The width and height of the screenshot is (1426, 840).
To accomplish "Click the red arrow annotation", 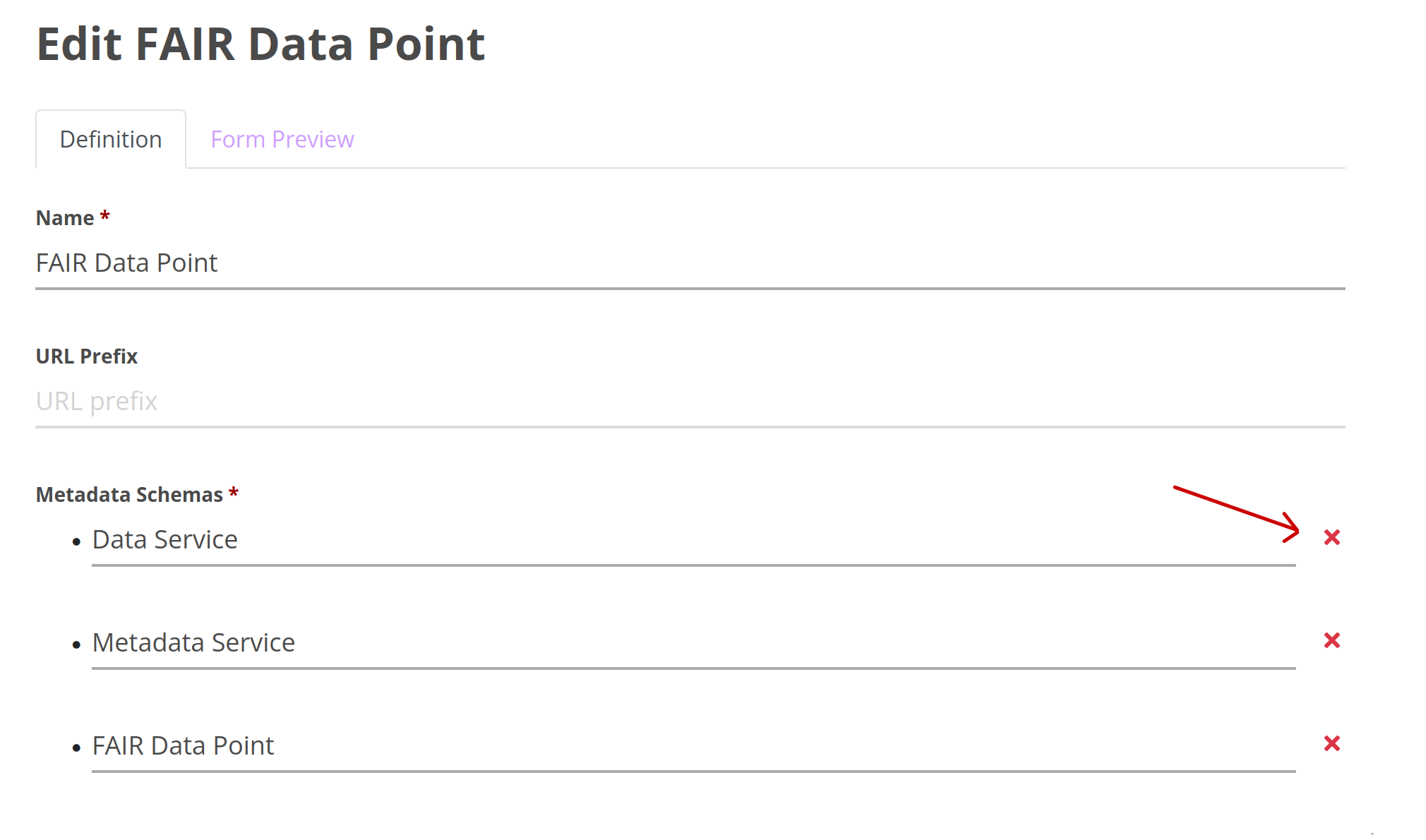I will pyautogui.click(x=1237, y=513).
